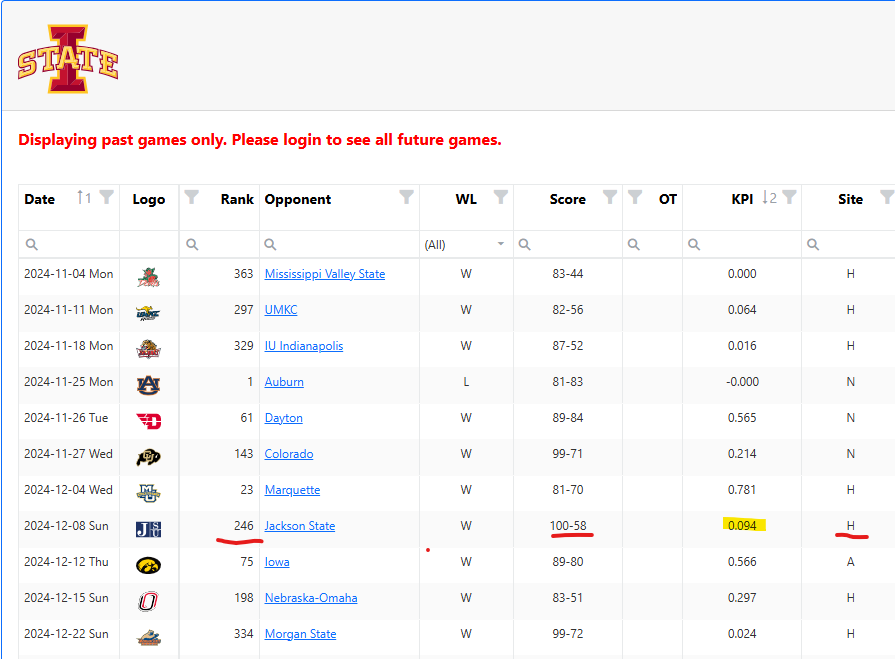Focus the OT search field
Image resolution: width=895 pixels, height=659 pixels.
(x=652, y=244)
